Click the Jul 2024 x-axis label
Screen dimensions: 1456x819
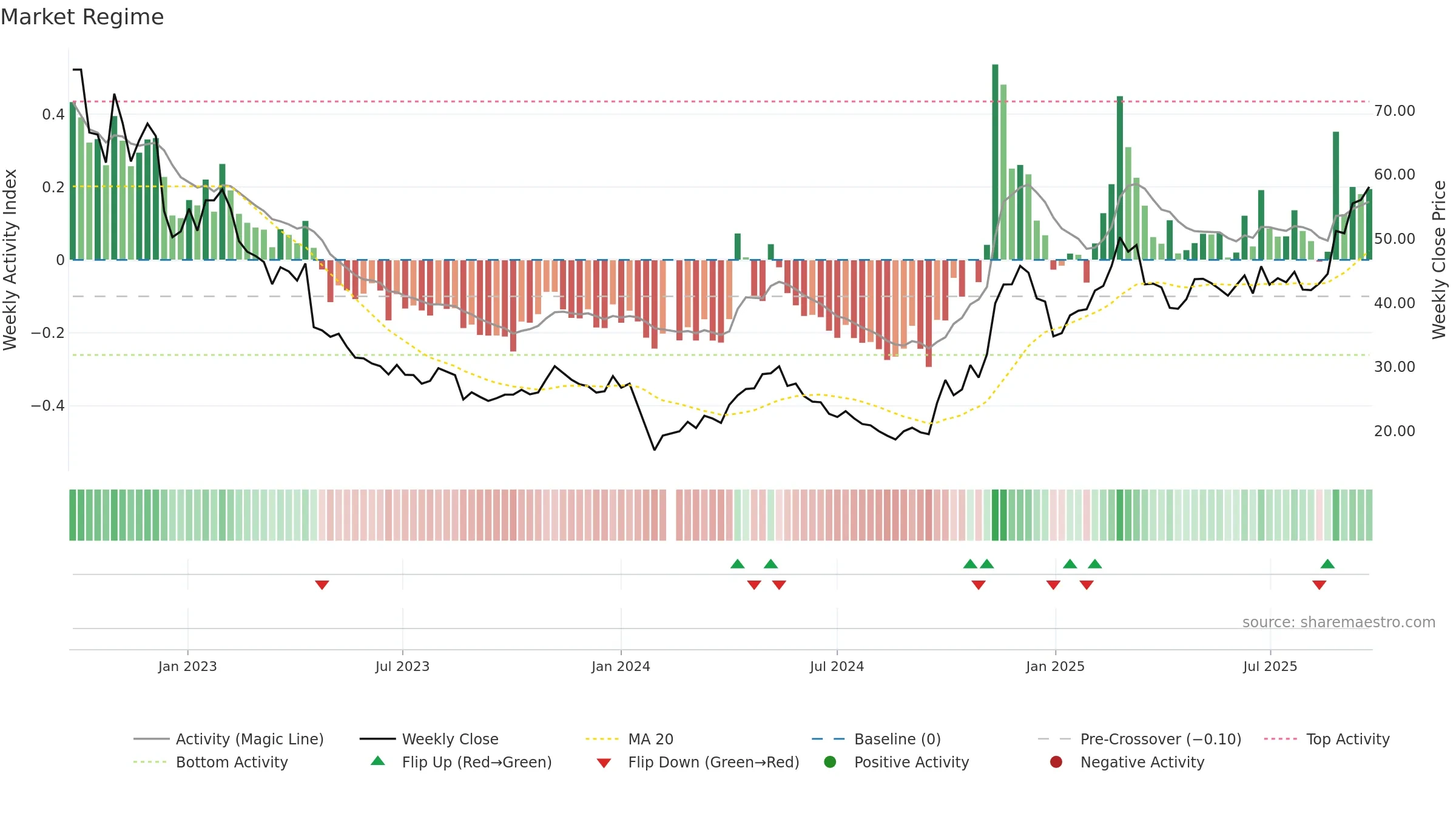837,666
